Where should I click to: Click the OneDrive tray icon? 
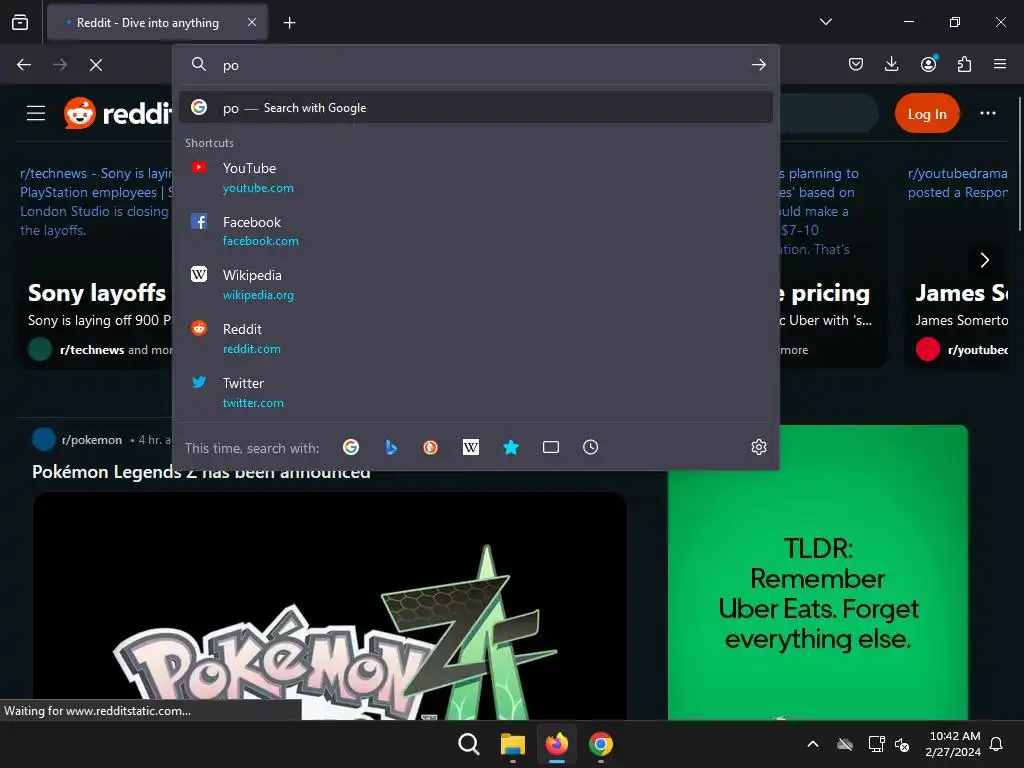click(x=845, y=744)
